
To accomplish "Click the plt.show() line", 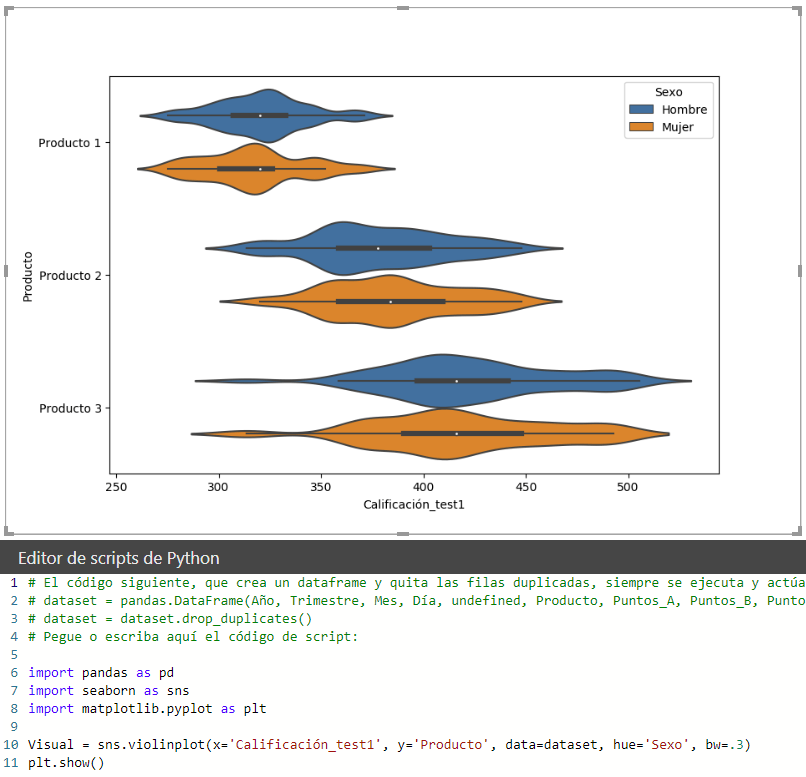I will (x=66, y=763).
